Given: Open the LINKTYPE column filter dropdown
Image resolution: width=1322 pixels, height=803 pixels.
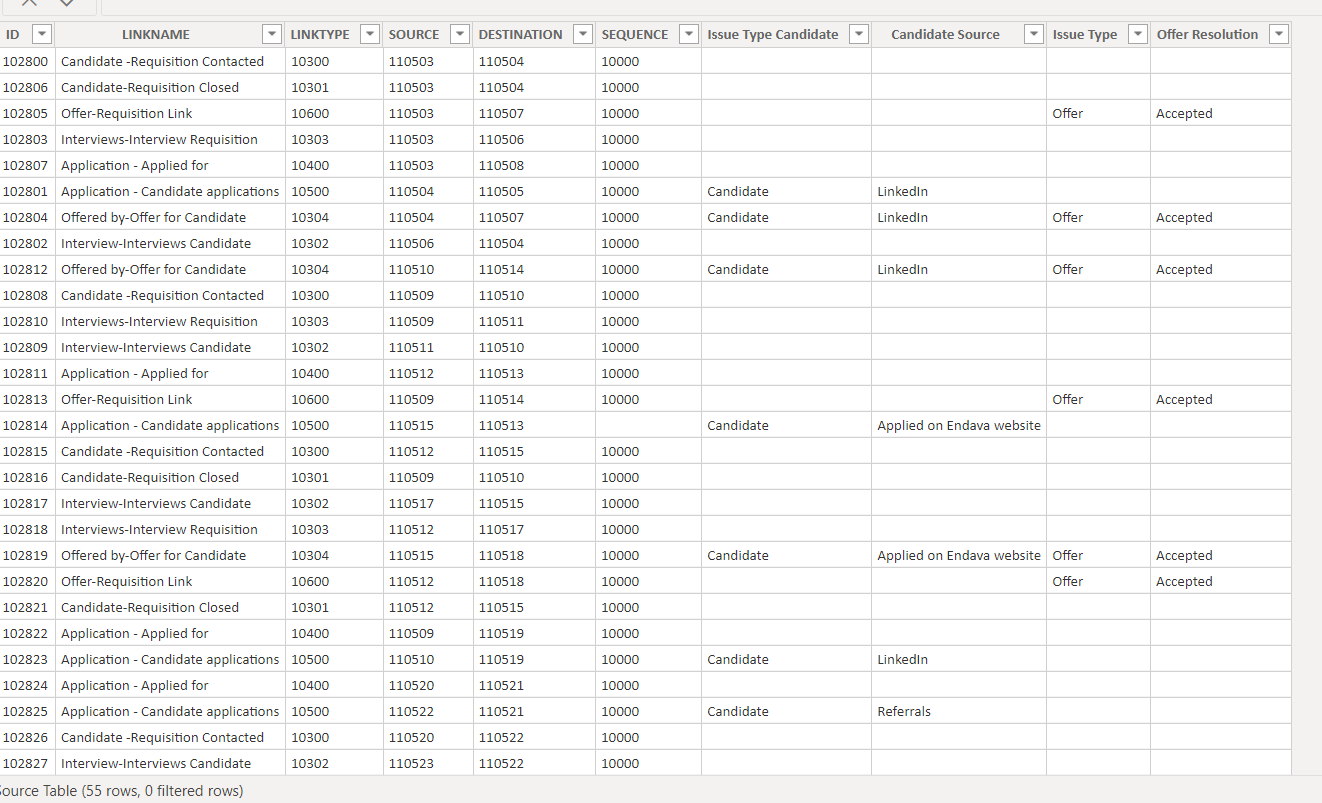Looking at the screenshot, I should pyautogui.click(x=370, y=34).
